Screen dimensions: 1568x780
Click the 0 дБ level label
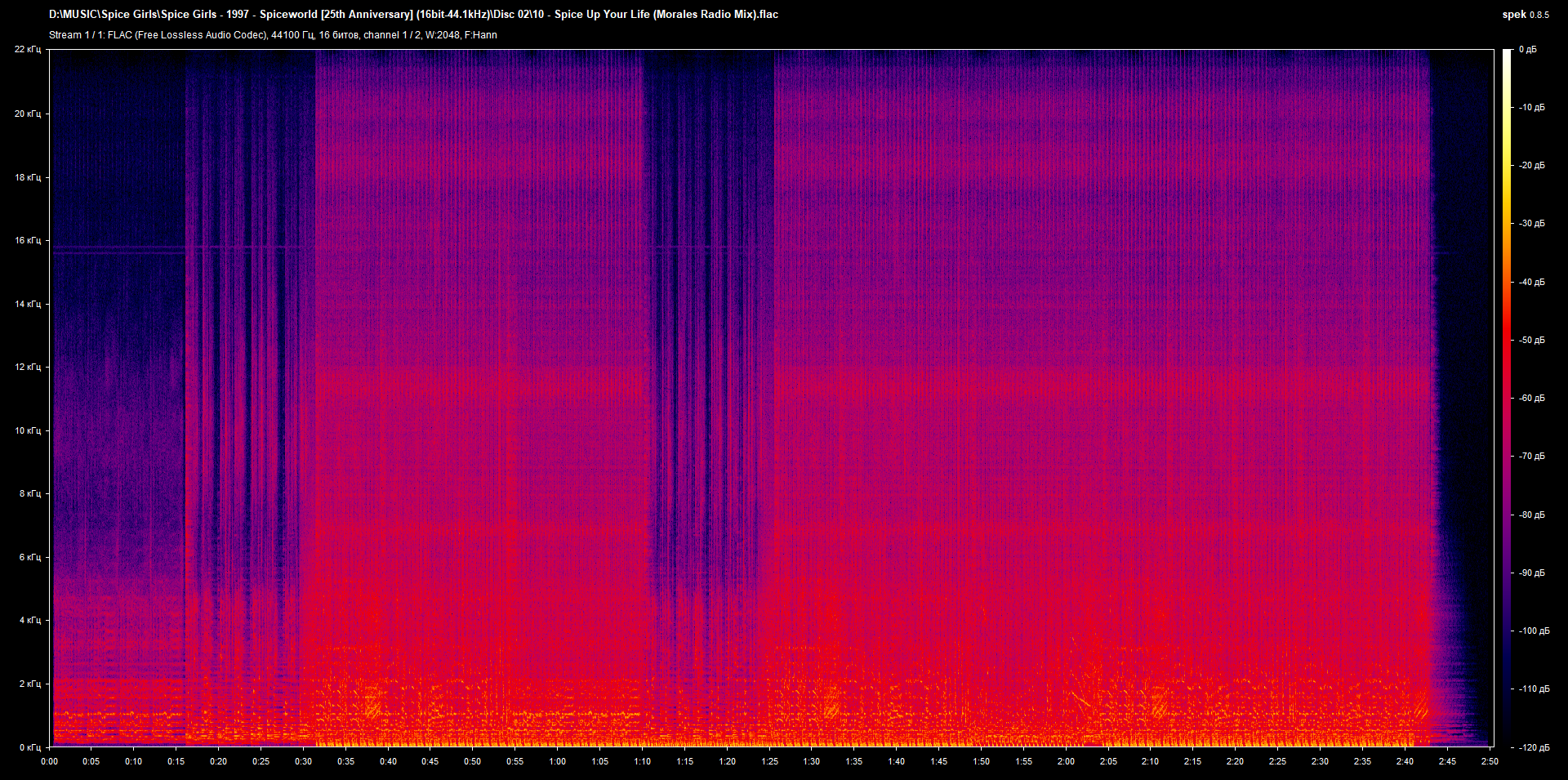tap(1528, 50)
